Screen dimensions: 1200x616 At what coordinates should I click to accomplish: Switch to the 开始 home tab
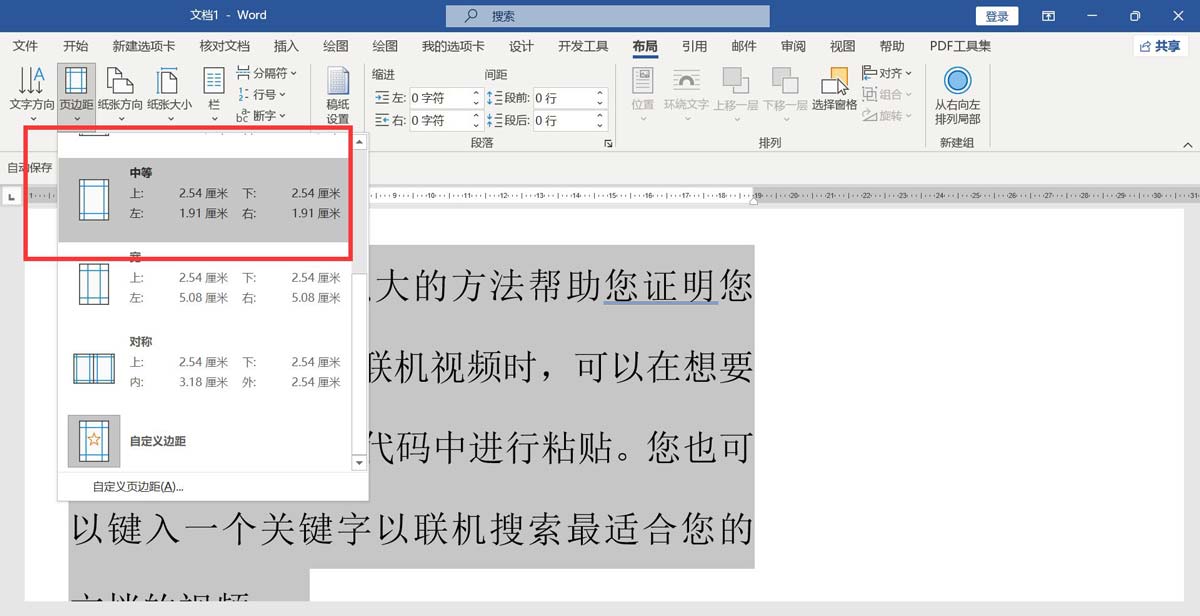coord(75,46)
